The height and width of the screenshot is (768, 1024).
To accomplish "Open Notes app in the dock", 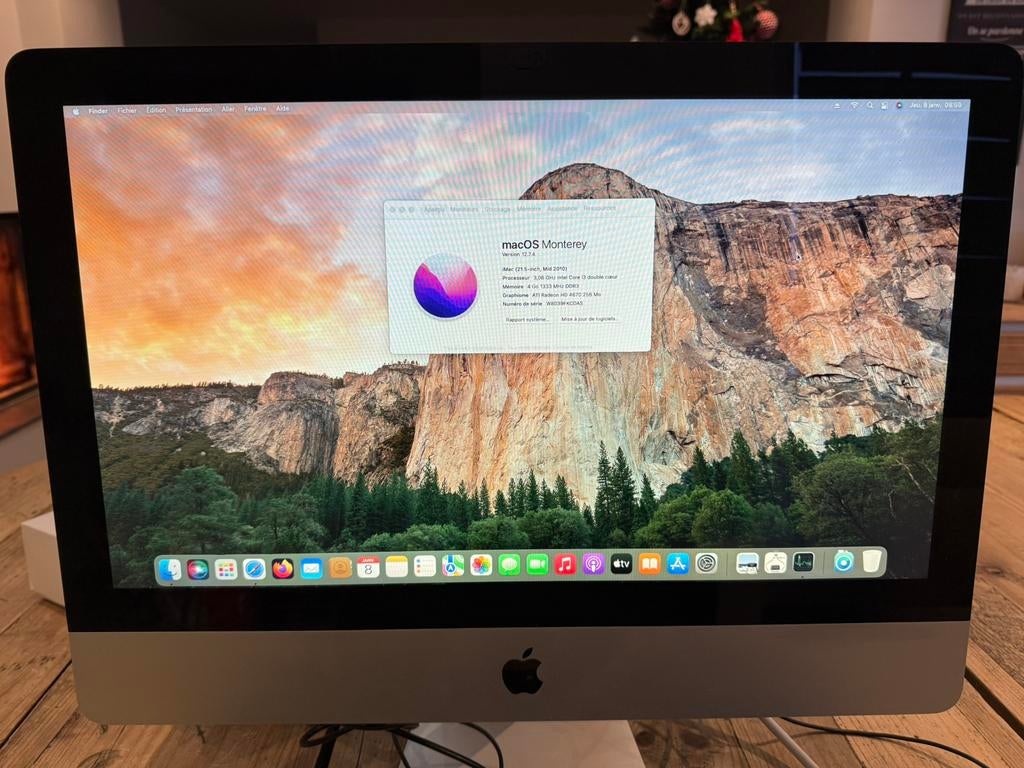I will (396, 566).
